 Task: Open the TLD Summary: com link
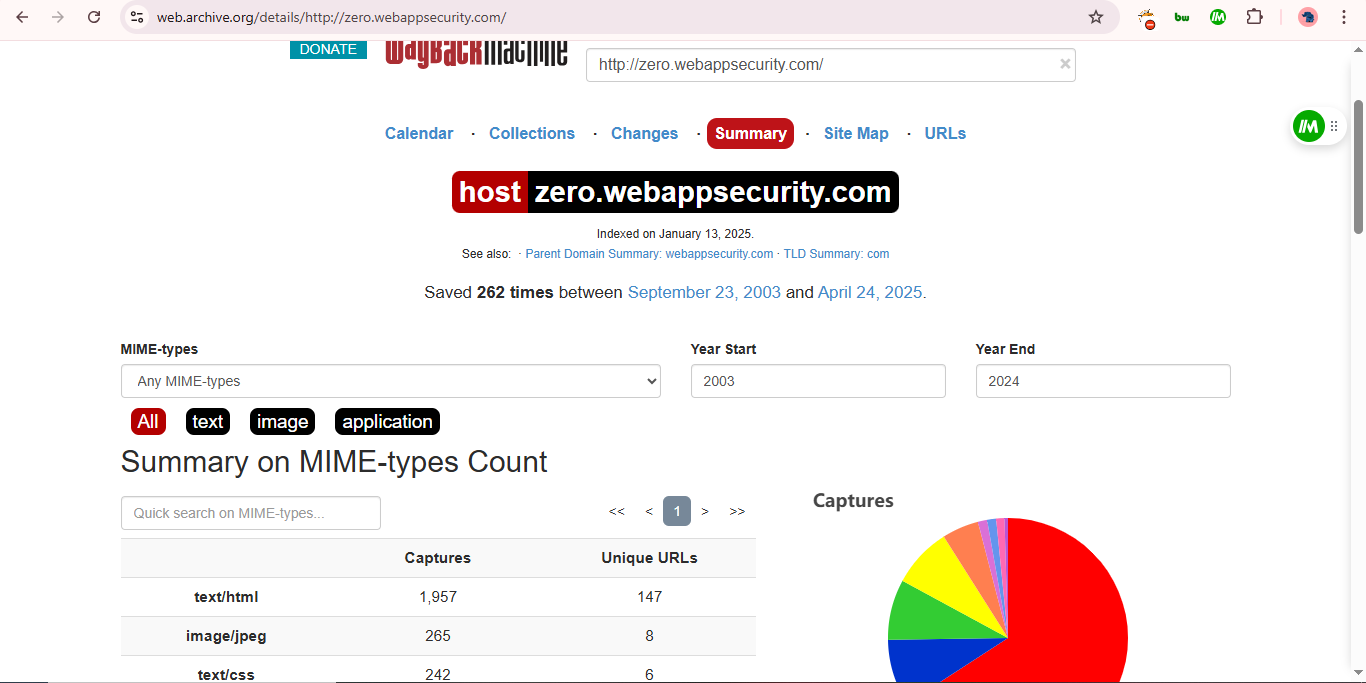[x=836, y=254]
